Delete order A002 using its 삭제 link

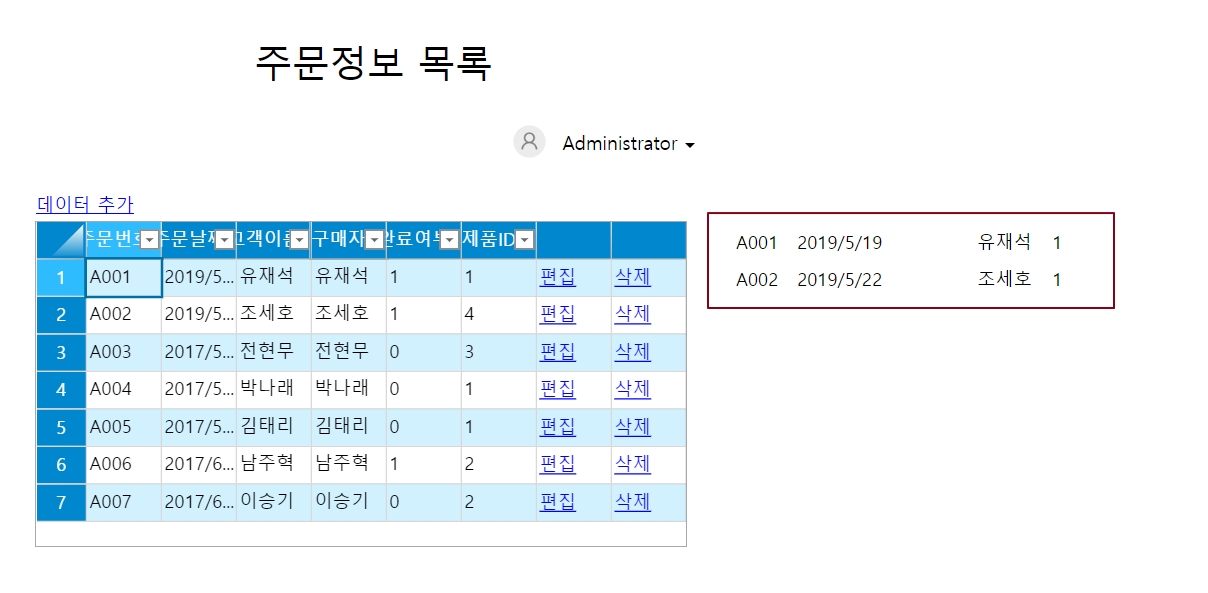632,314
